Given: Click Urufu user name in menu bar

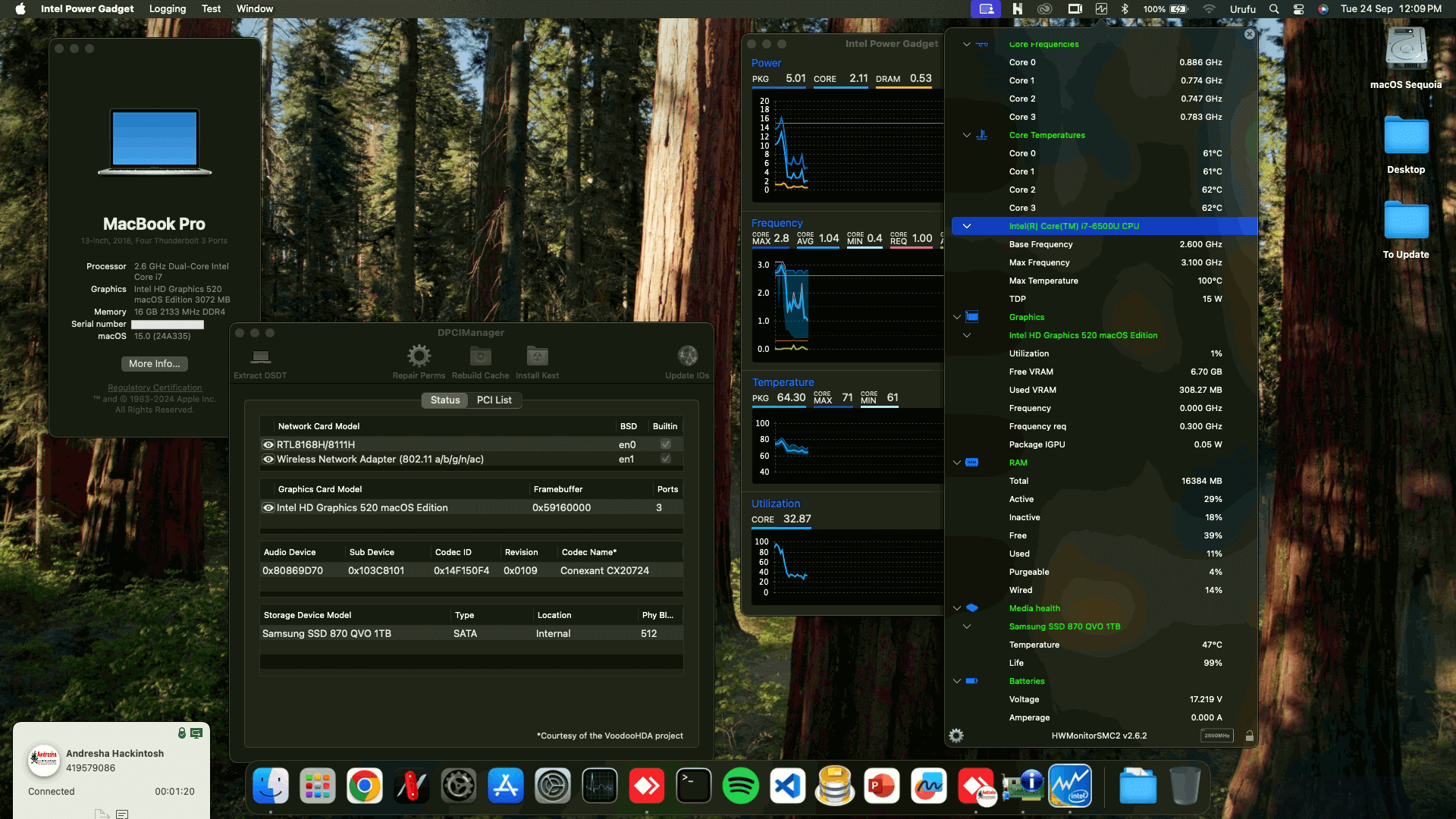Looking at the screenshot, I should tap(1243, 9).
